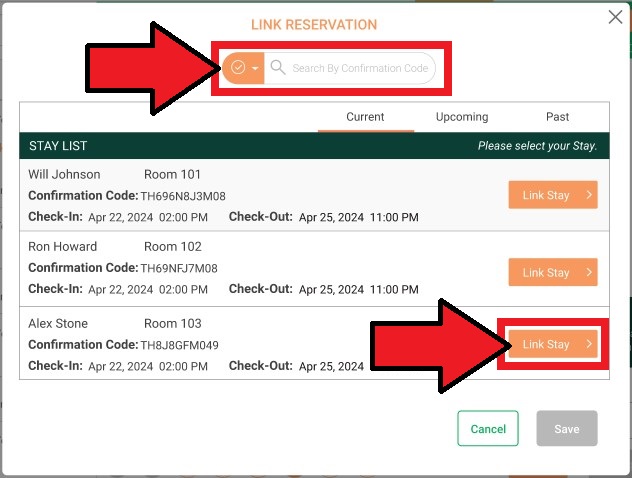Viewport: 632px width, 478px height.
Task: Click the STAY LIST header label
Action: tap(58, 146)
